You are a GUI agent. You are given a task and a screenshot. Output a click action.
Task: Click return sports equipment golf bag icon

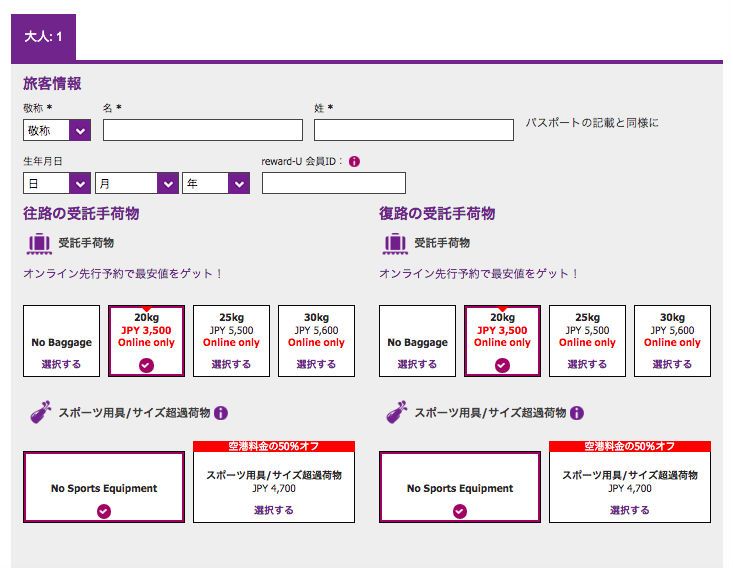pos(395,413)
